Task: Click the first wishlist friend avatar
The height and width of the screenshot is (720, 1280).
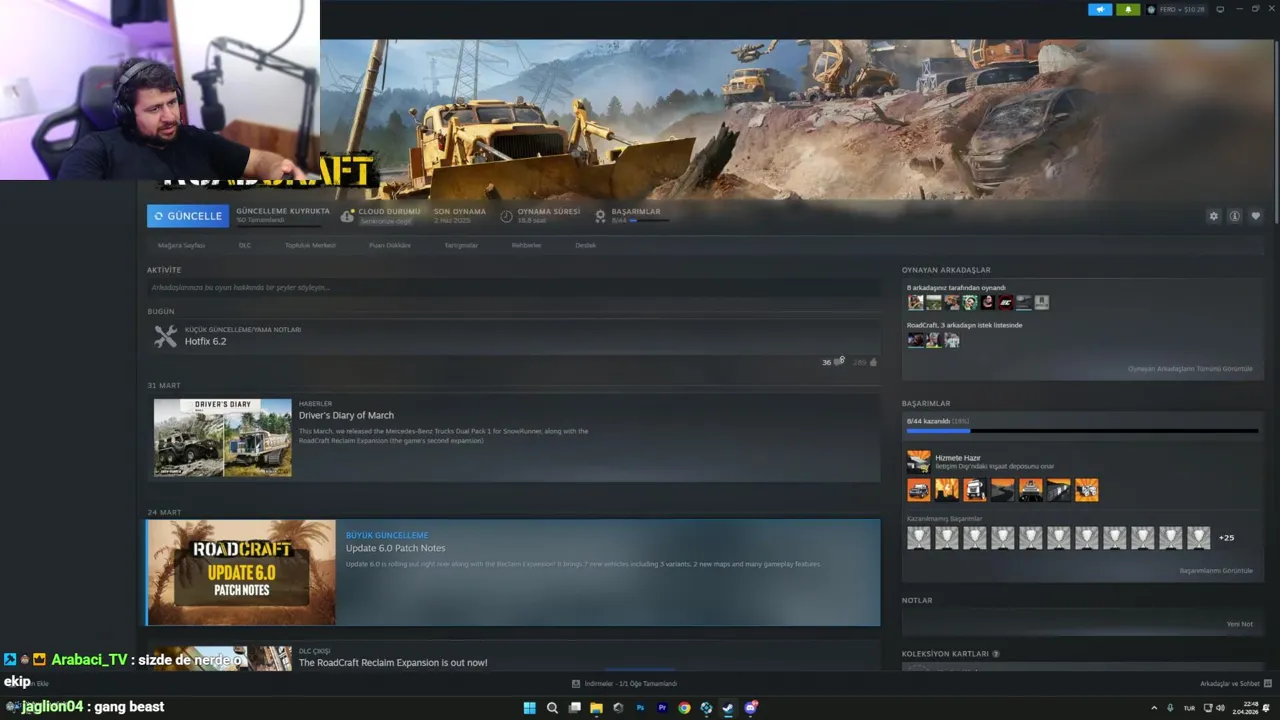Action: pyautogui.click(x=915, y=340)
